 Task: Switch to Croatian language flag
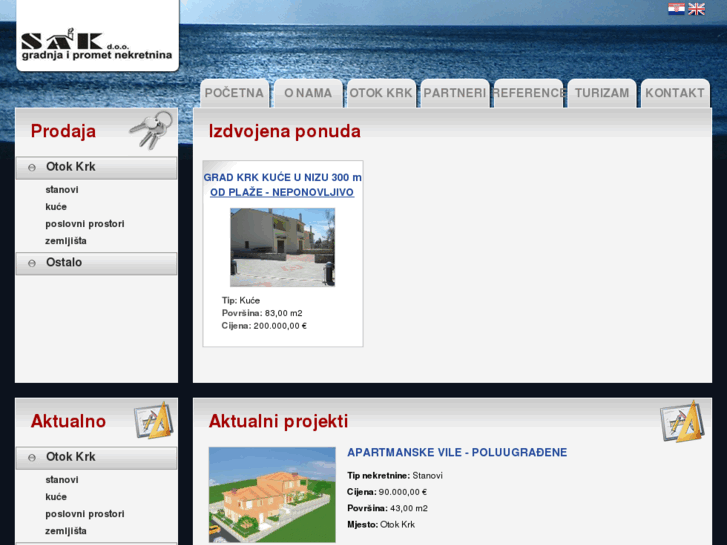[x=676, y=9]
